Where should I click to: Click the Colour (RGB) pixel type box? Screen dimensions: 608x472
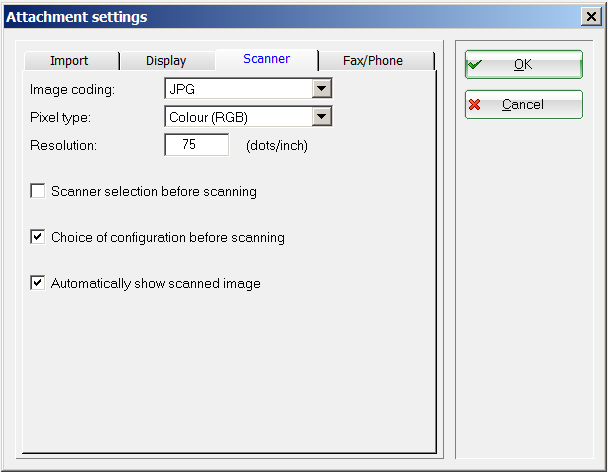[x=248, y=116]
